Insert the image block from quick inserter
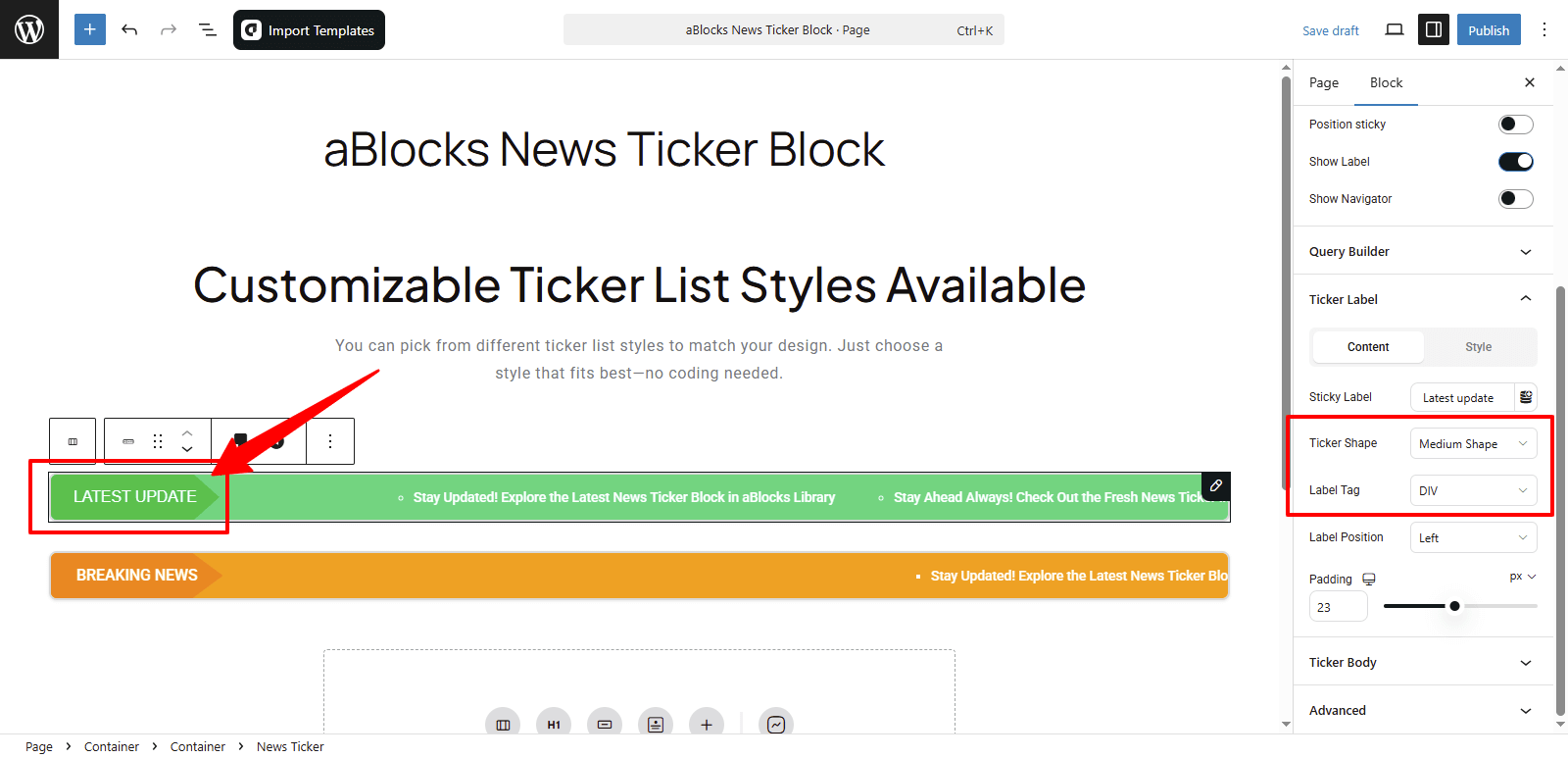This screenshot has height=758, width=1568. 656,725
